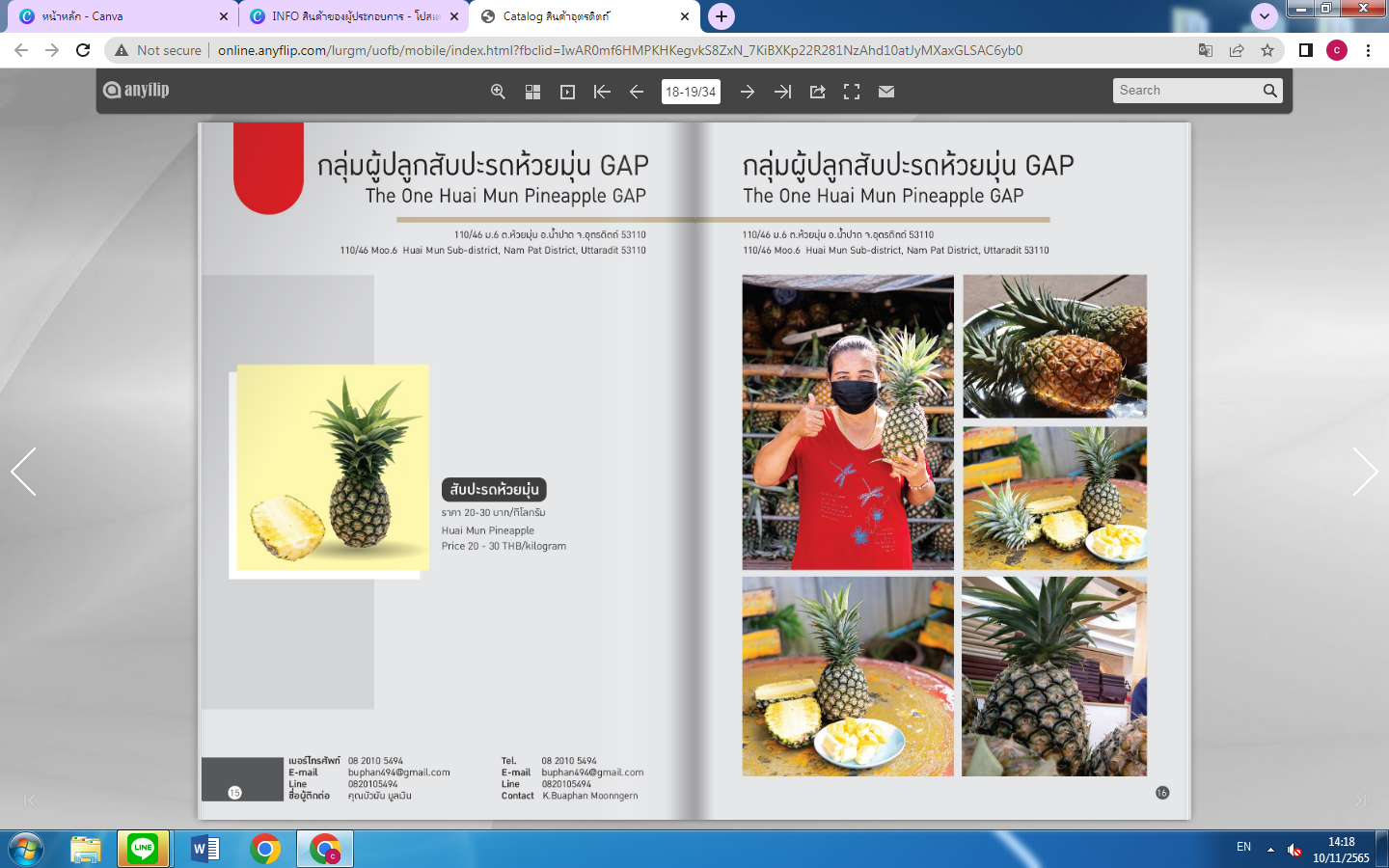Screen dimensions: 1389x868
Task: Open the thumbnails grid view
Action: (532, 92)
